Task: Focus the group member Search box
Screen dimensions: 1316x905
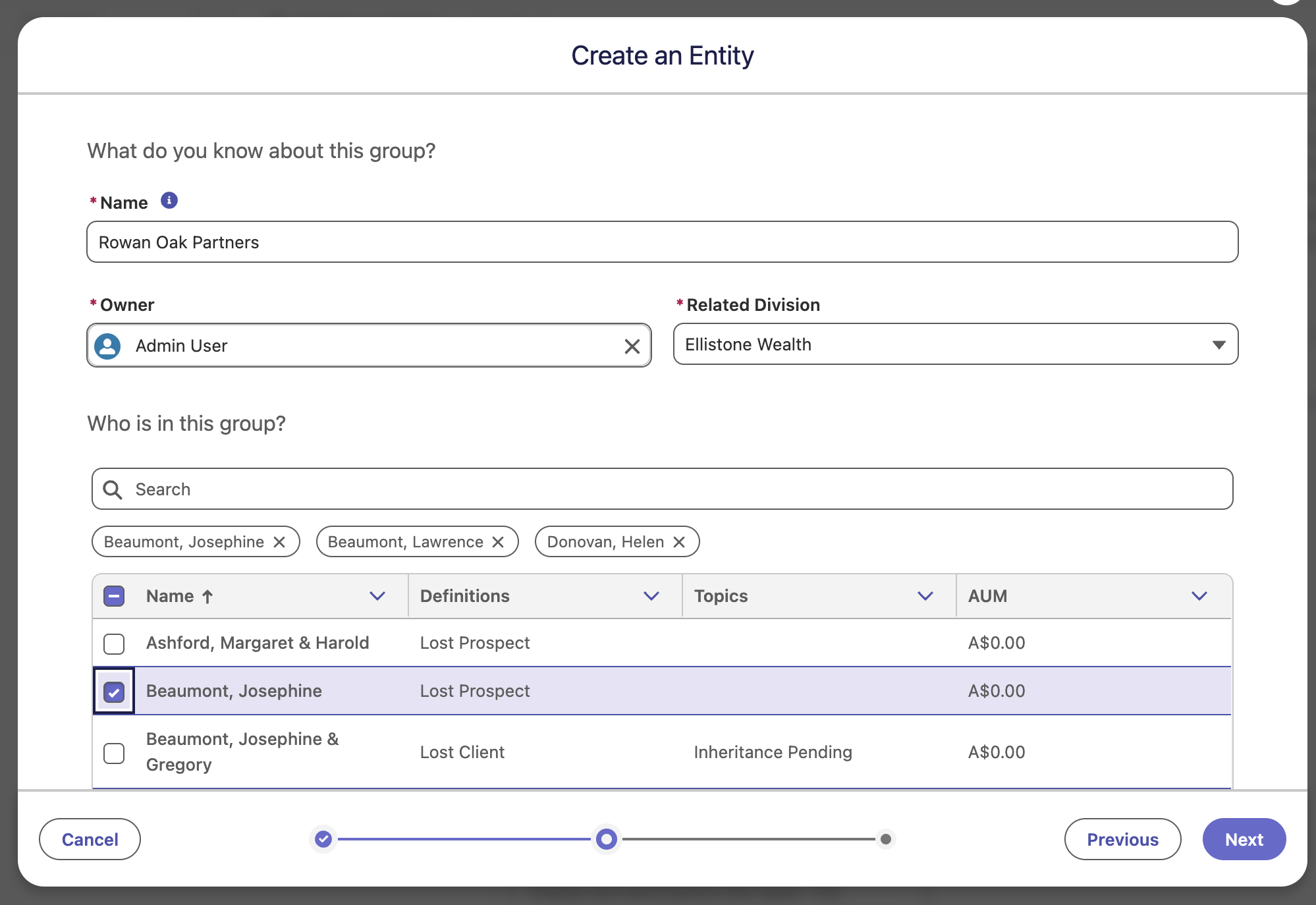Action: (x=663, y=489)
